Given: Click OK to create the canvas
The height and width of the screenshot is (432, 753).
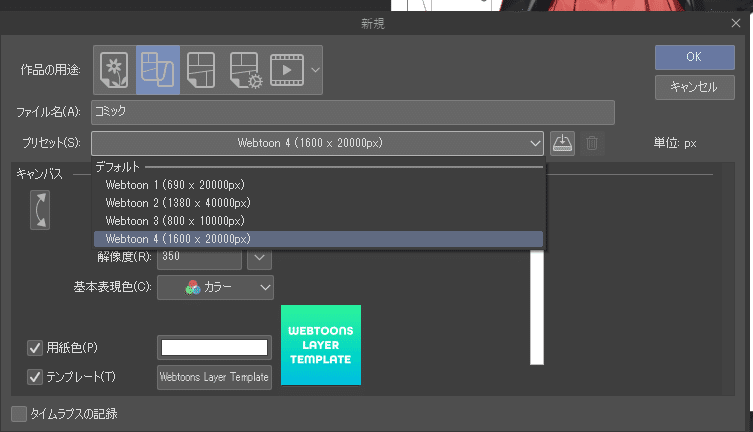Looking at the screenshot, I should [x=694, y=57].
